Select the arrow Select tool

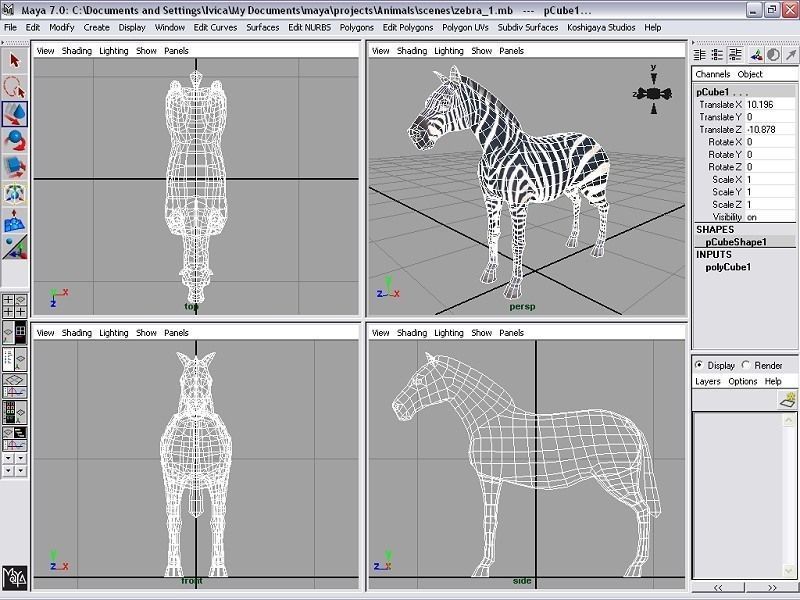14,61
